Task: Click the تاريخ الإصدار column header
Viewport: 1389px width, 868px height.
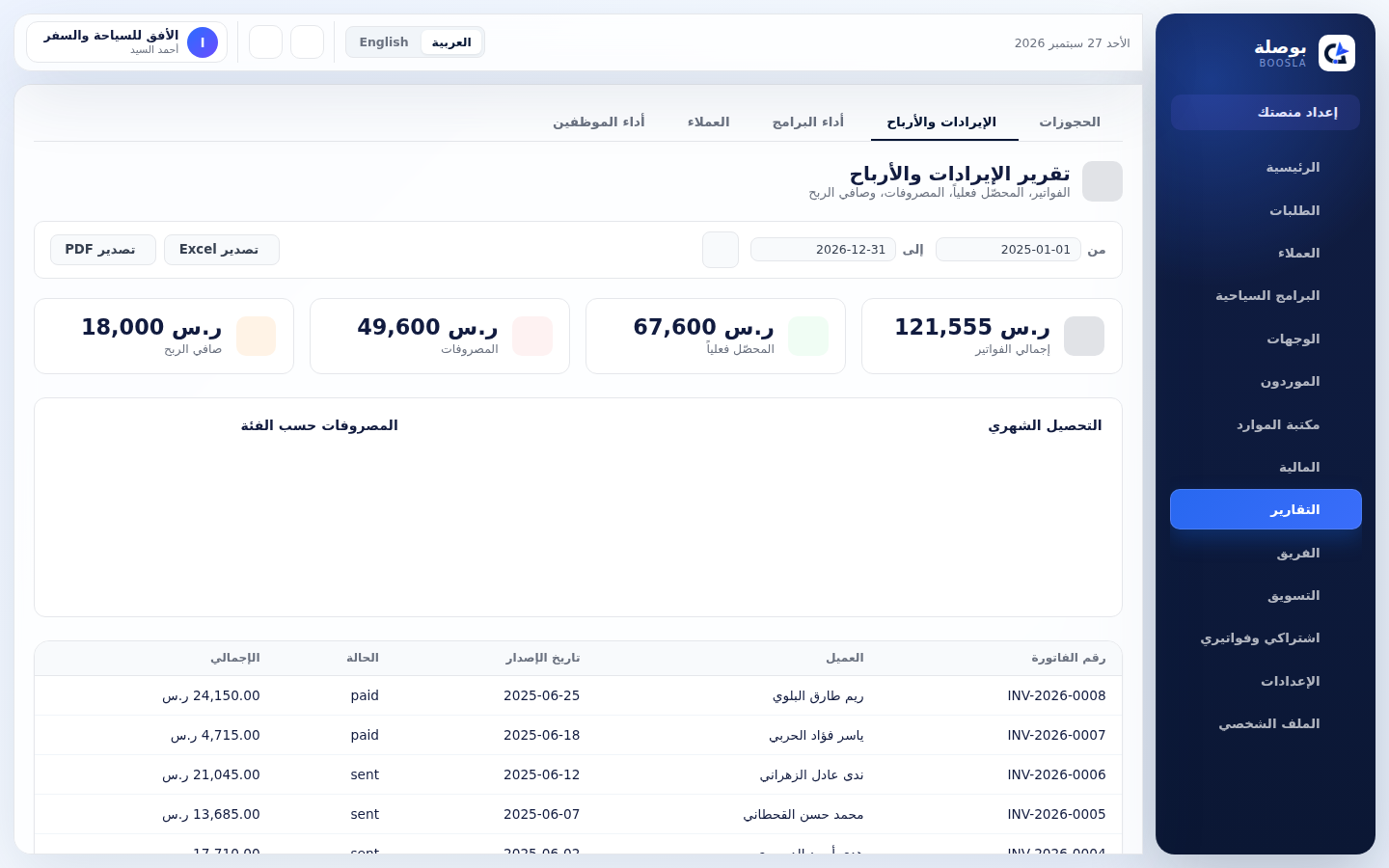Action: coord(543,658)
